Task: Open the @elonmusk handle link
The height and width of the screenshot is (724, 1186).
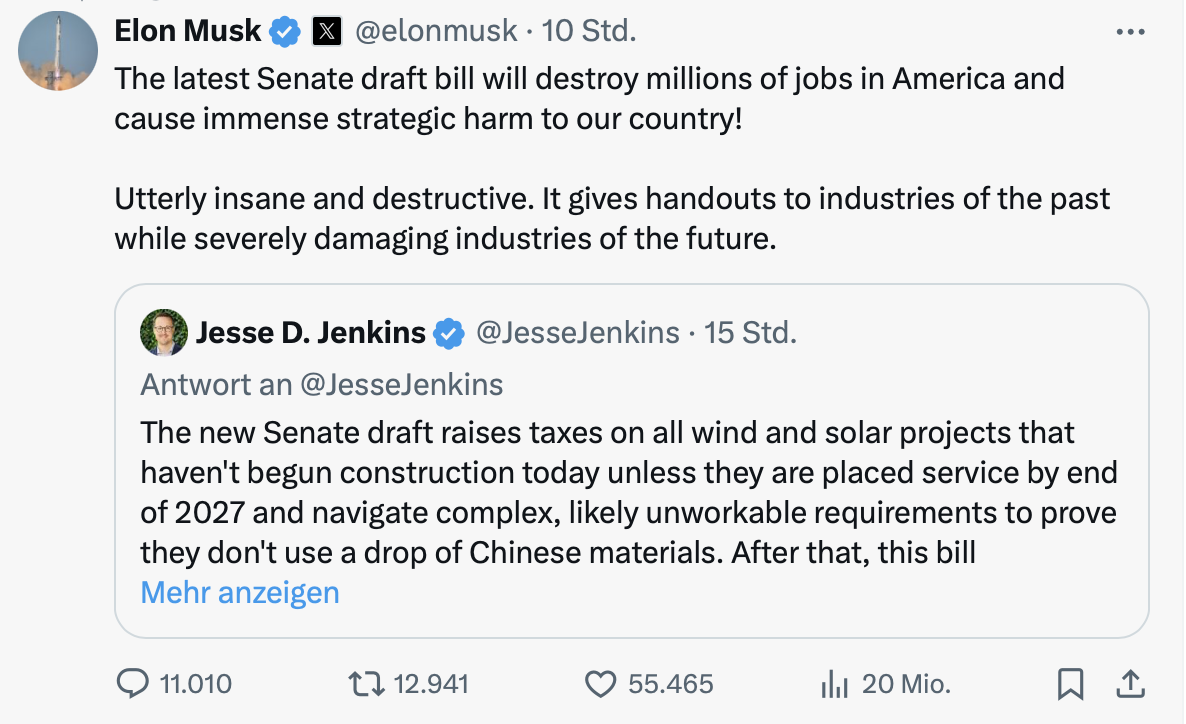Action: (436, 32)
